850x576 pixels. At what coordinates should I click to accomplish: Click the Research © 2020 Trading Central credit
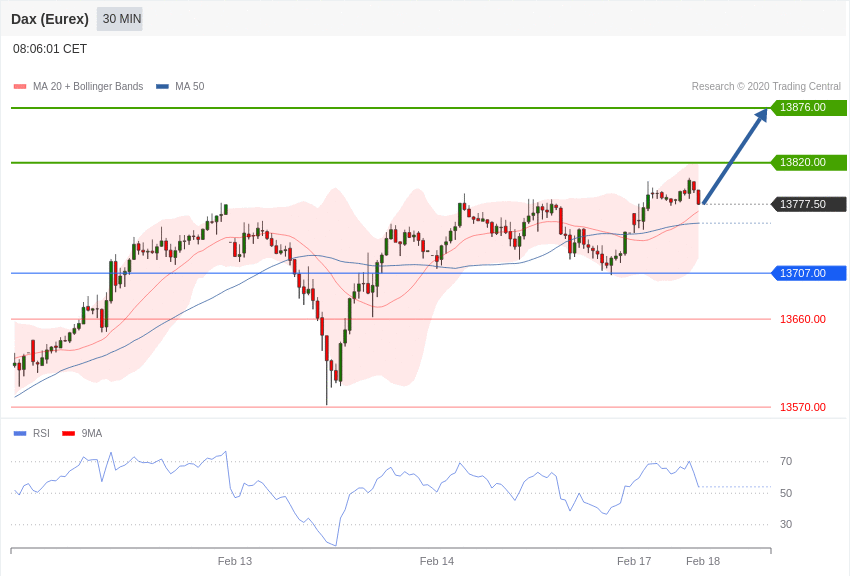[766, 86]
